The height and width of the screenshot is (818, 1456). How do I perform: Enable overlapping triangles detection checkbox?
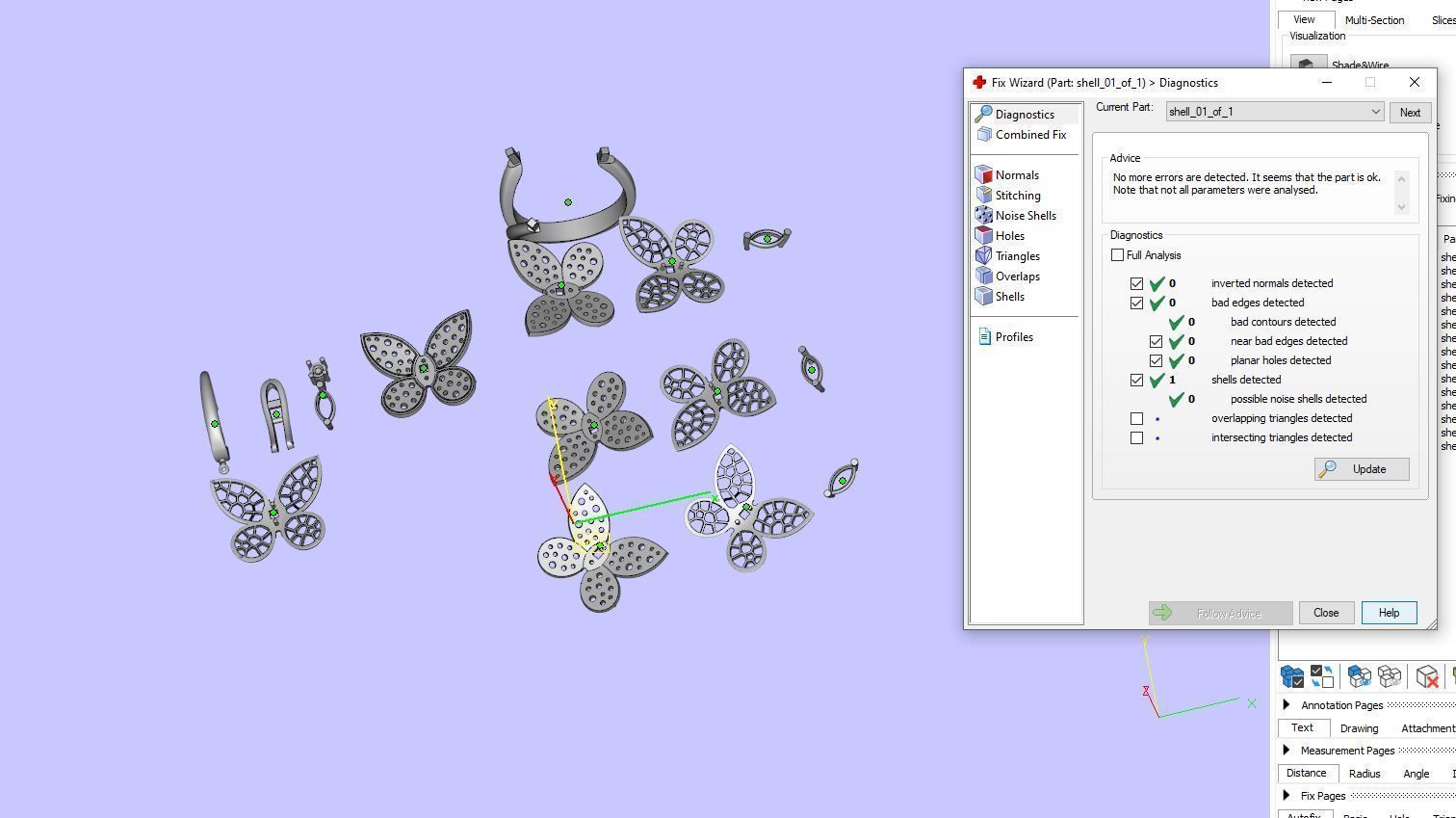1136,418
